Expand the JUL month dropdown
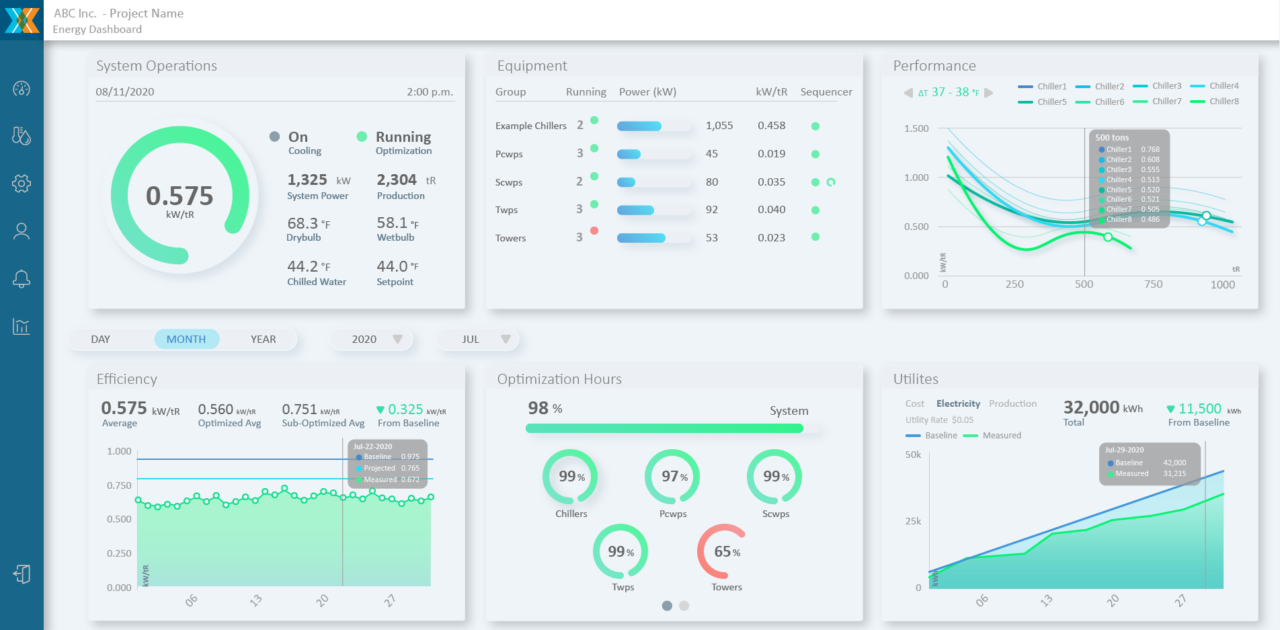This screenshot has height=630, width=1280. point(481,339)
